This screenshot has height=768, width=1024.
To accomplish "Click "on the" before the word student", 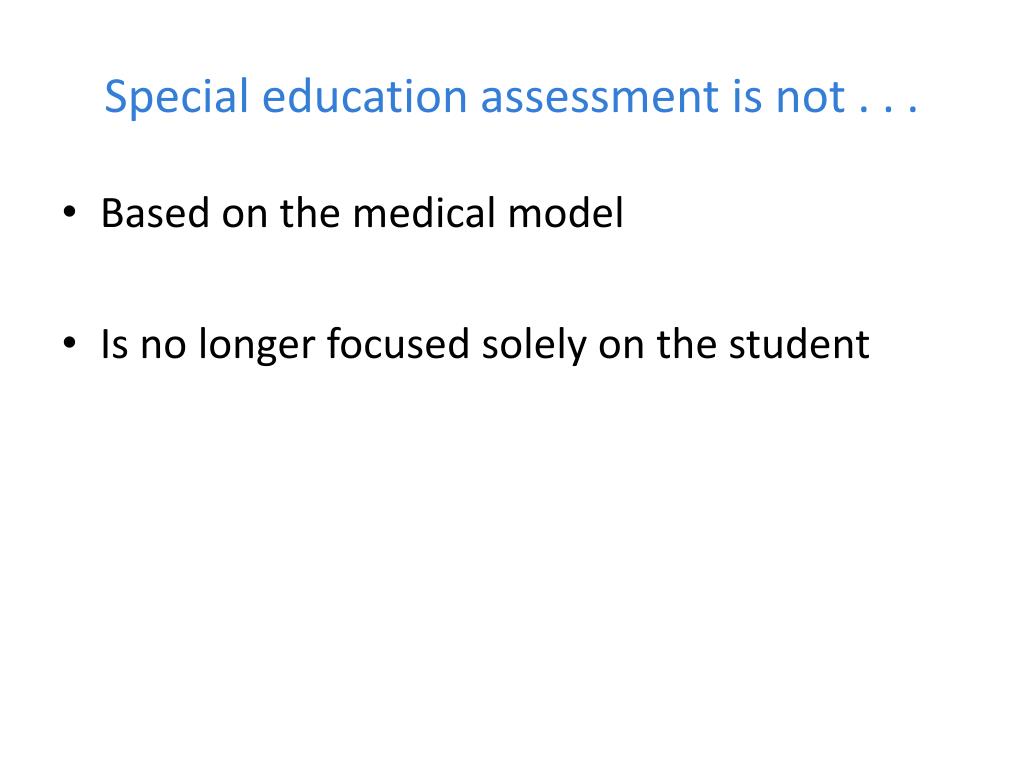I will pos(658,344).
